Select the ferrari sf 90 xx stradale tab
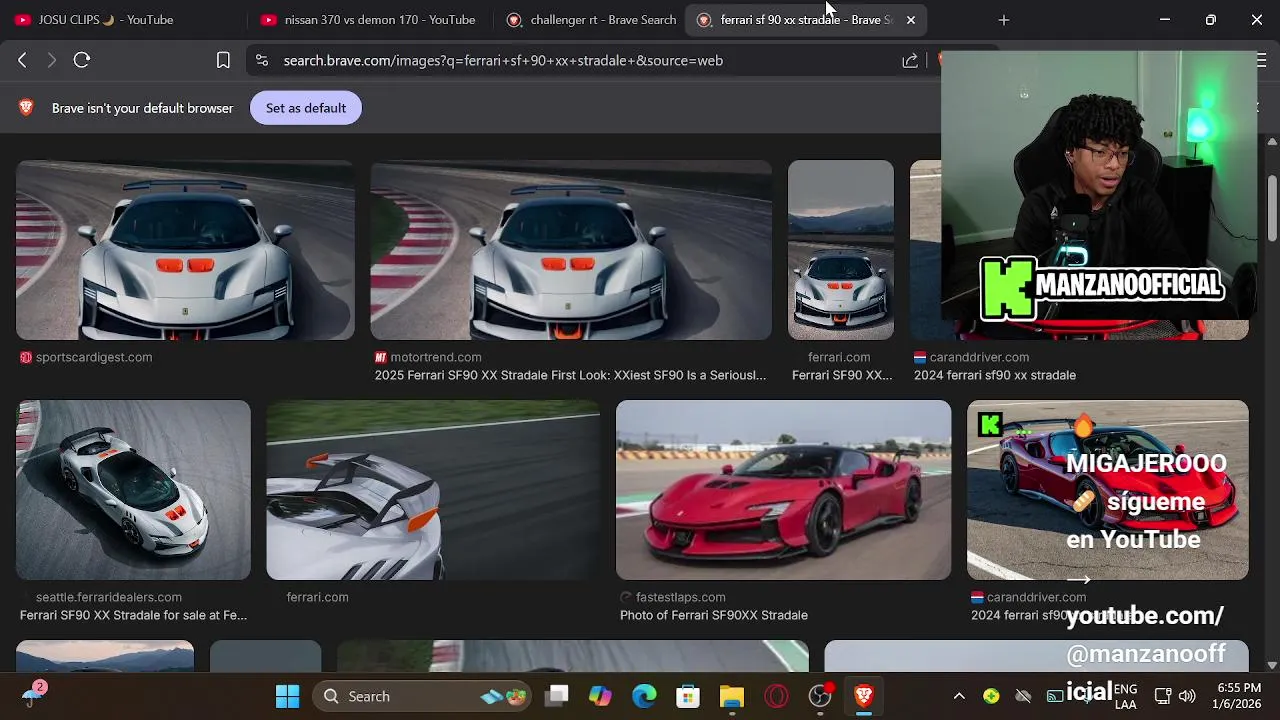 805,20
